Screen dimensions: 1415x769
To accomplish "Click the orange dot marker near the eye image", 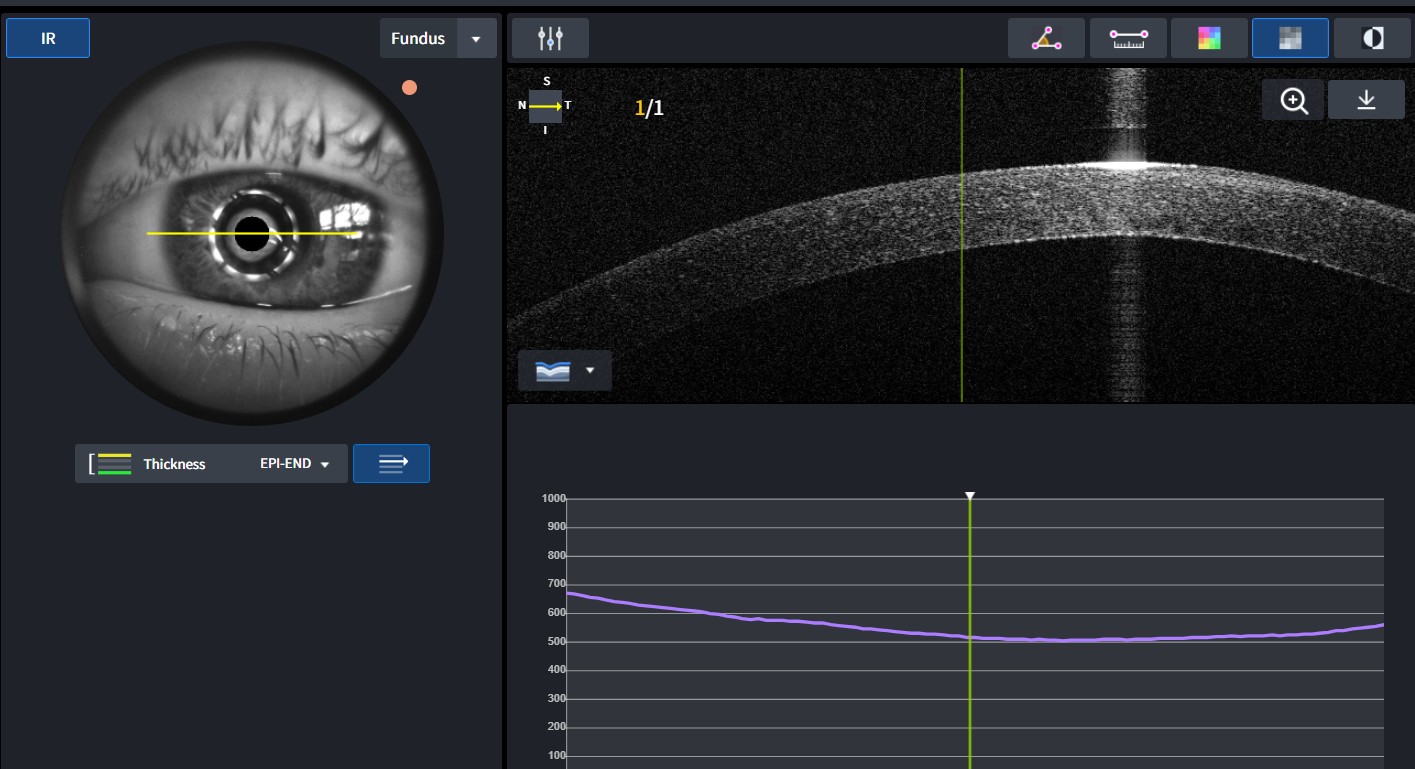I will tap(409, 88).
